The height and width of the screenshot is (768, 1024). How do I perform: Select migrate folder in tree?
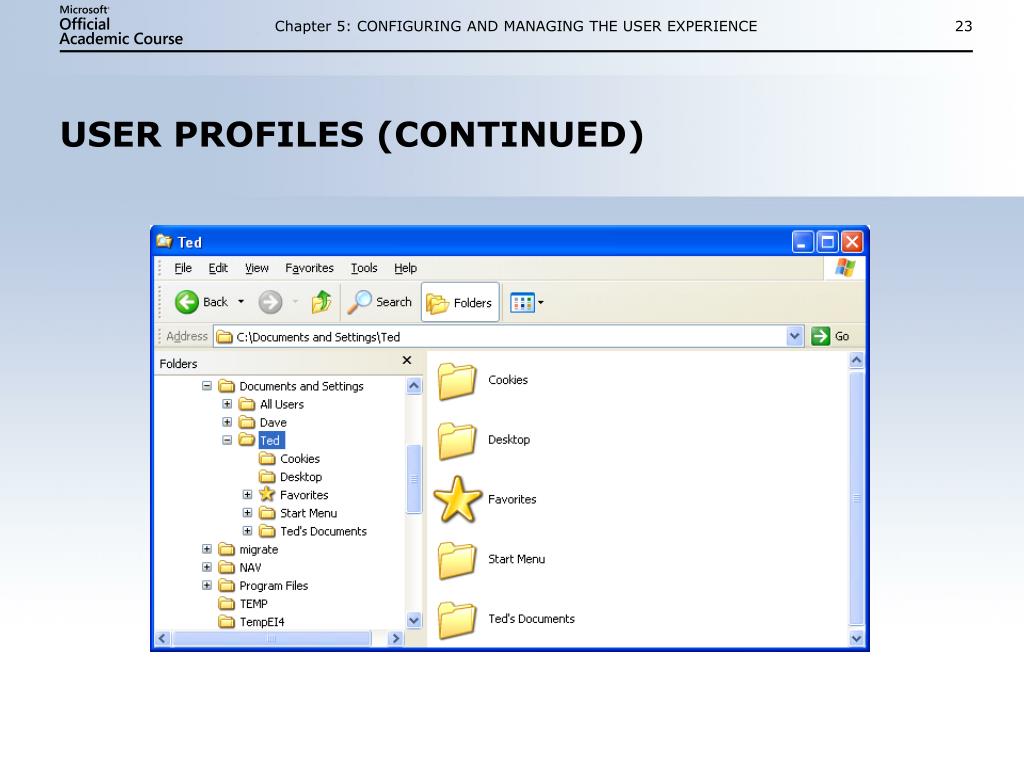[248, 549]
